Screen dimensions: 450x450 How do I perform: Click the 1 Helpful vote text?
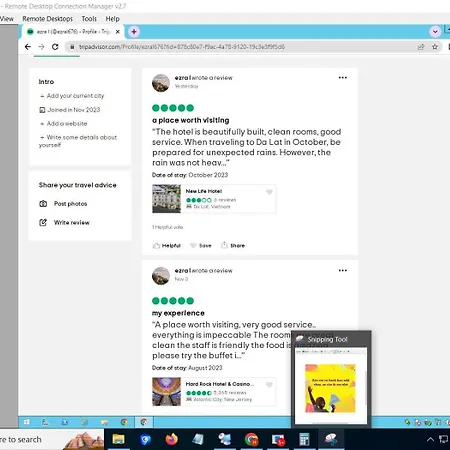pos(168,227)
